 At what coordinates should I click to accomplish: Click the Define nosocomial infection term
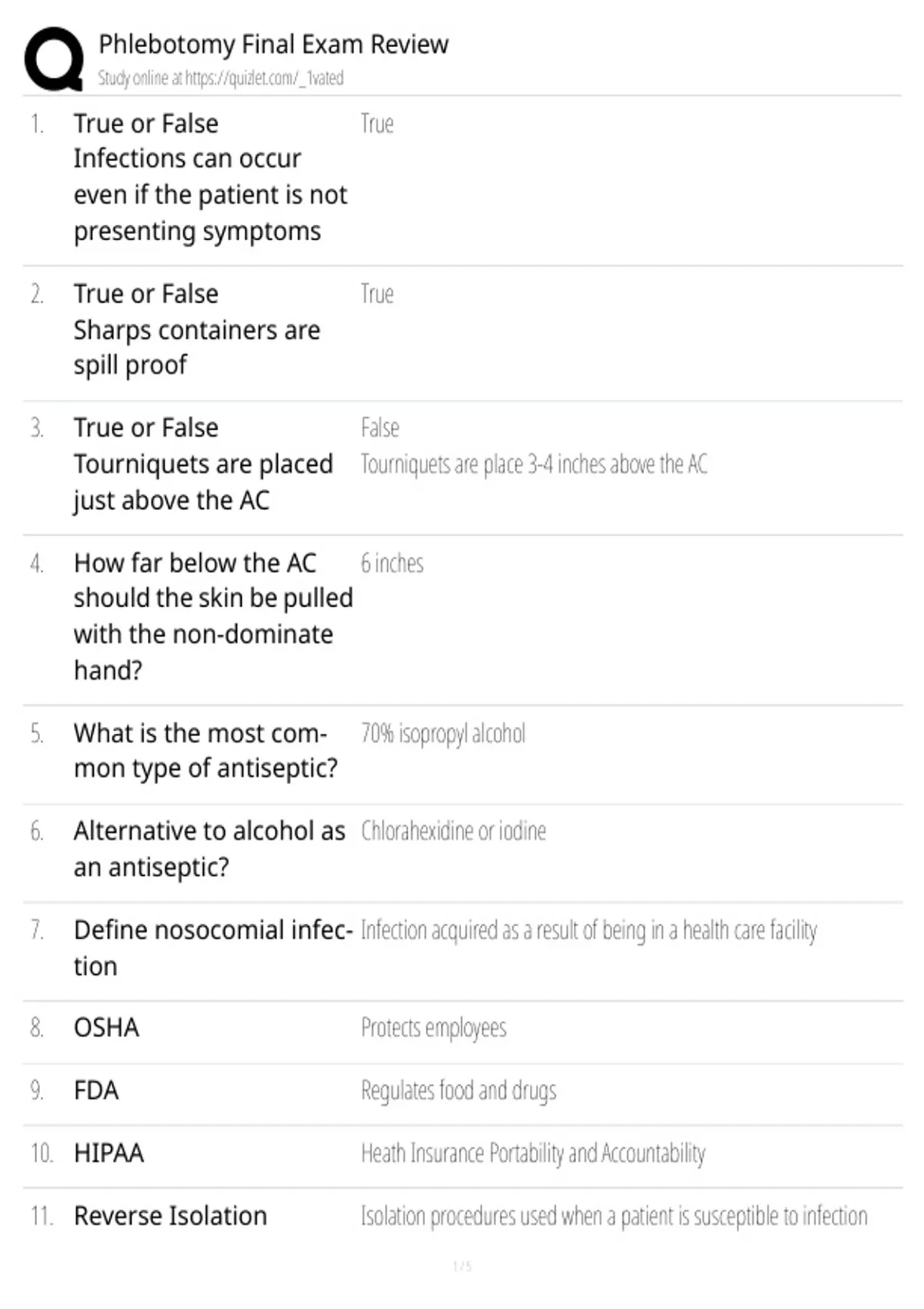click(213, 947)
